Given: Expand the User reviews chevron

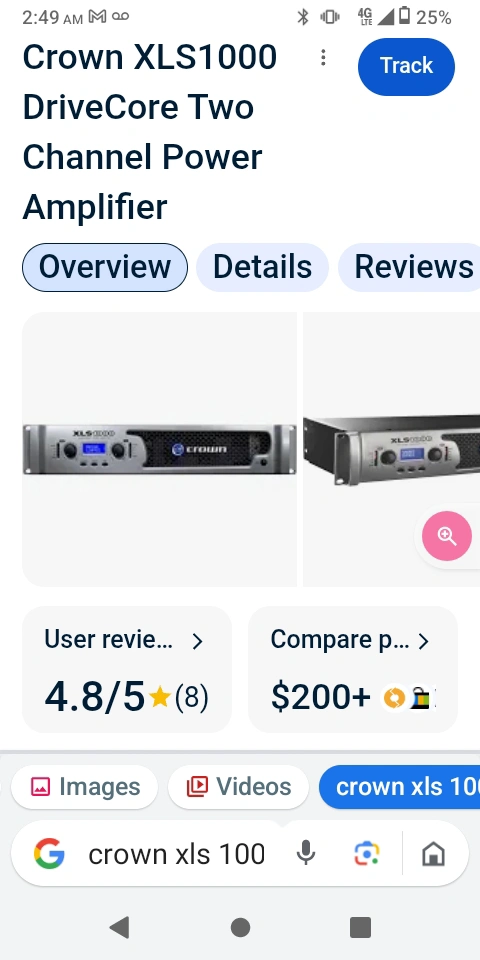Looking at the screenshot, I should 197,641.
